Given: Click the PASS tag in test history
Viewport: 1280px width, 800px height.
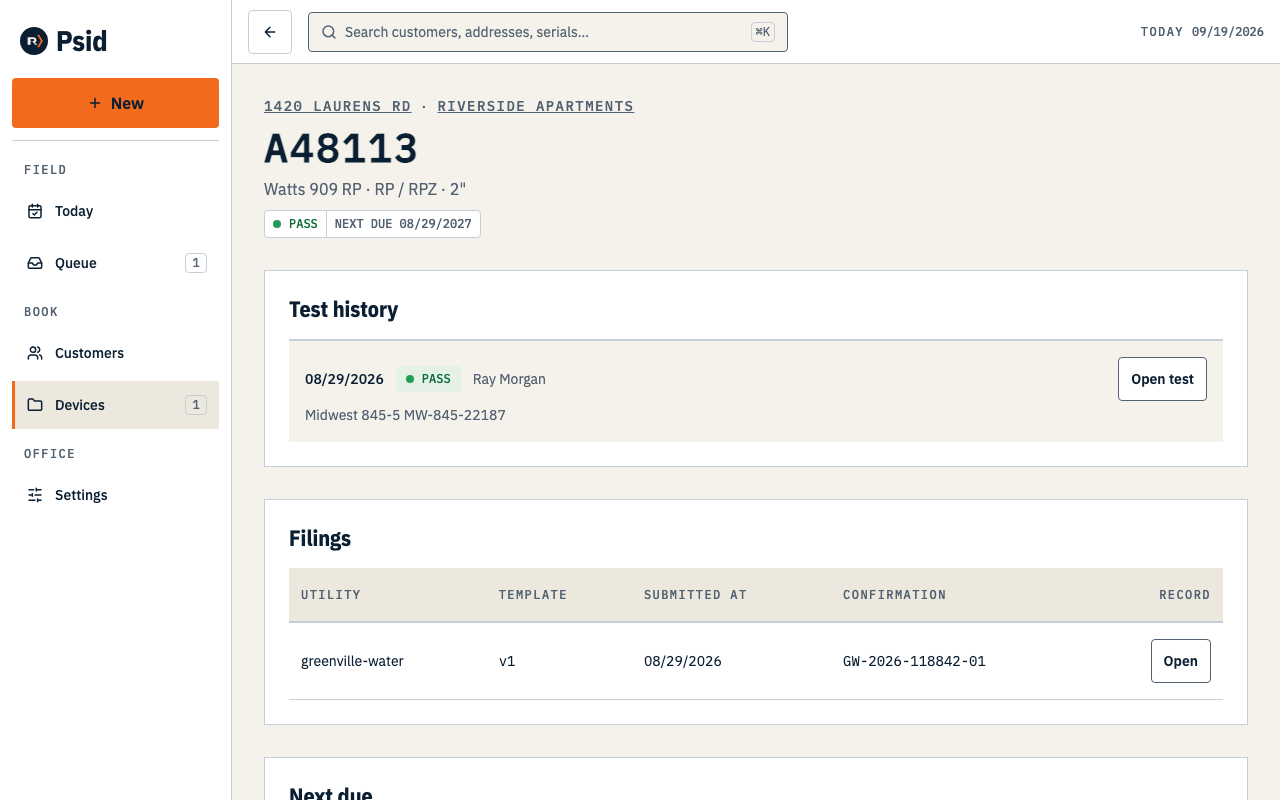Looking at the screenshot, I should coord(428,379).
